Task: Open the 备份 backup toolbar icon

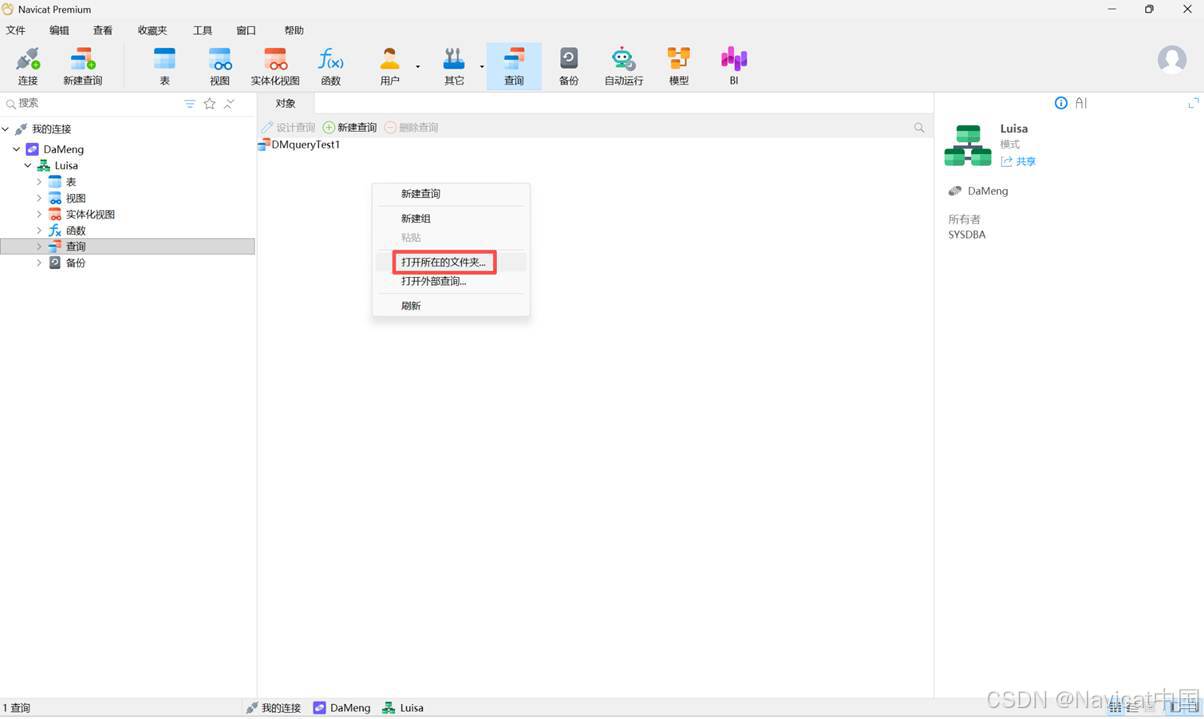Action: (x=569, y=66)
